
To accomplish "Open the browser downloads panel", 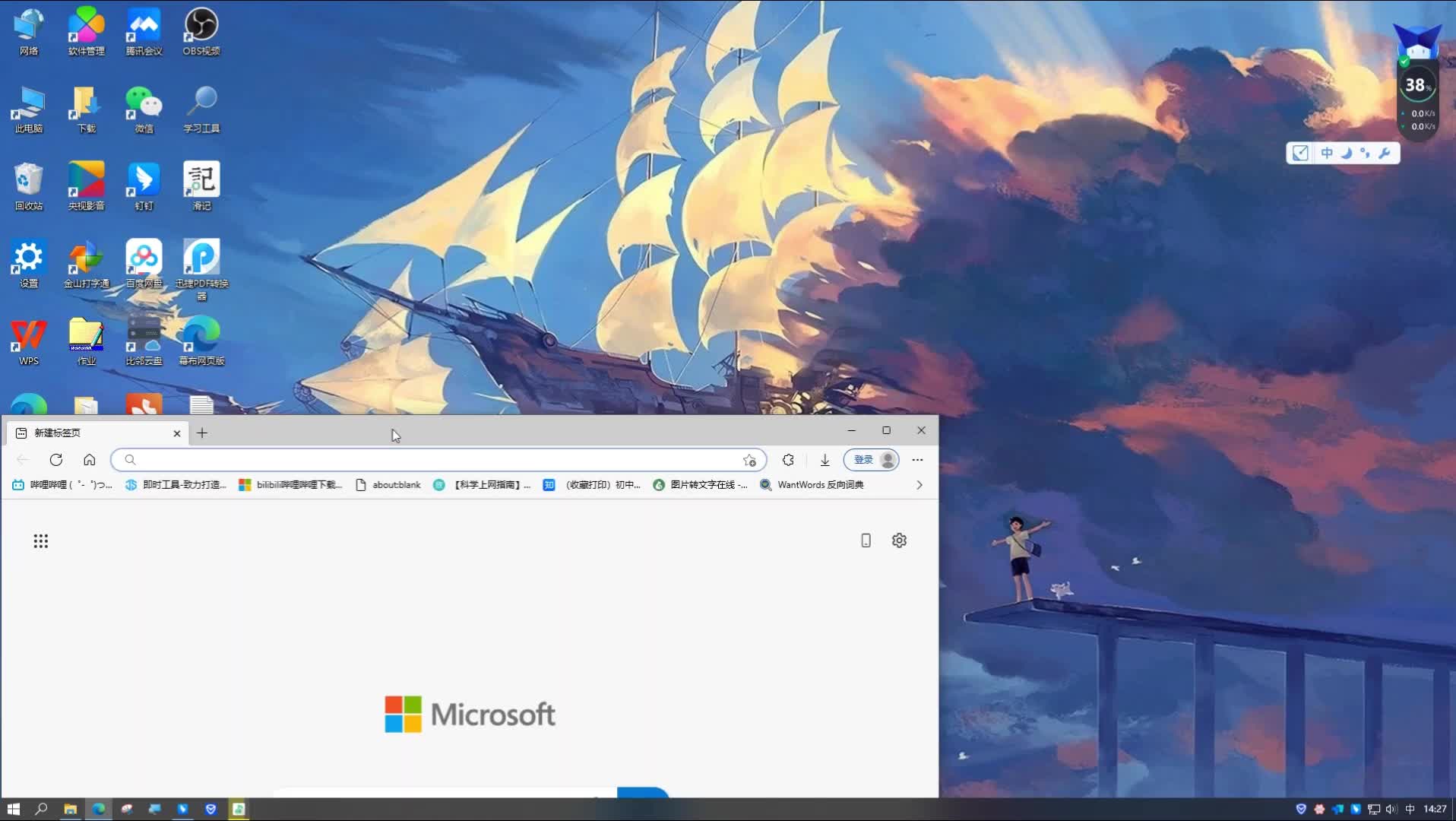I will pyautogui.click(x=825, y=460).
